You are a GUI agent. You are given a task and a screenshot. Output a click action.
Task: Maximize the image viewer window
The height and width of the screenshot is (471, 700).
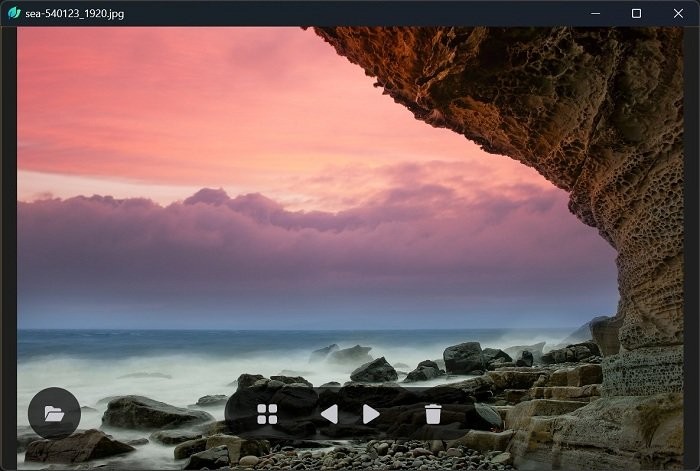636,13
